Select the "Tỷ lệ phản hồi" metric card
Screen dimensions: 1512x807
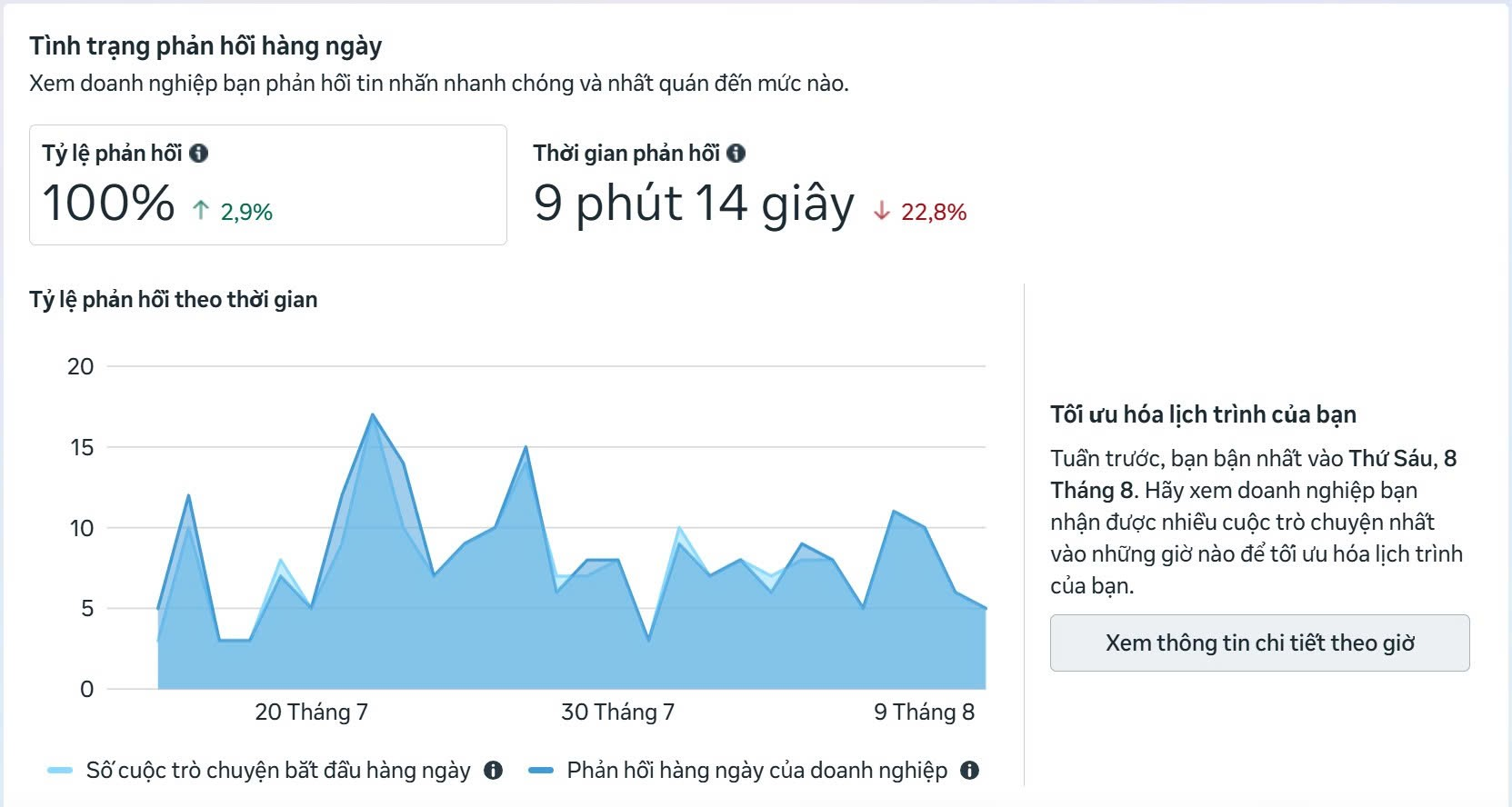click(x=267, y=184)
